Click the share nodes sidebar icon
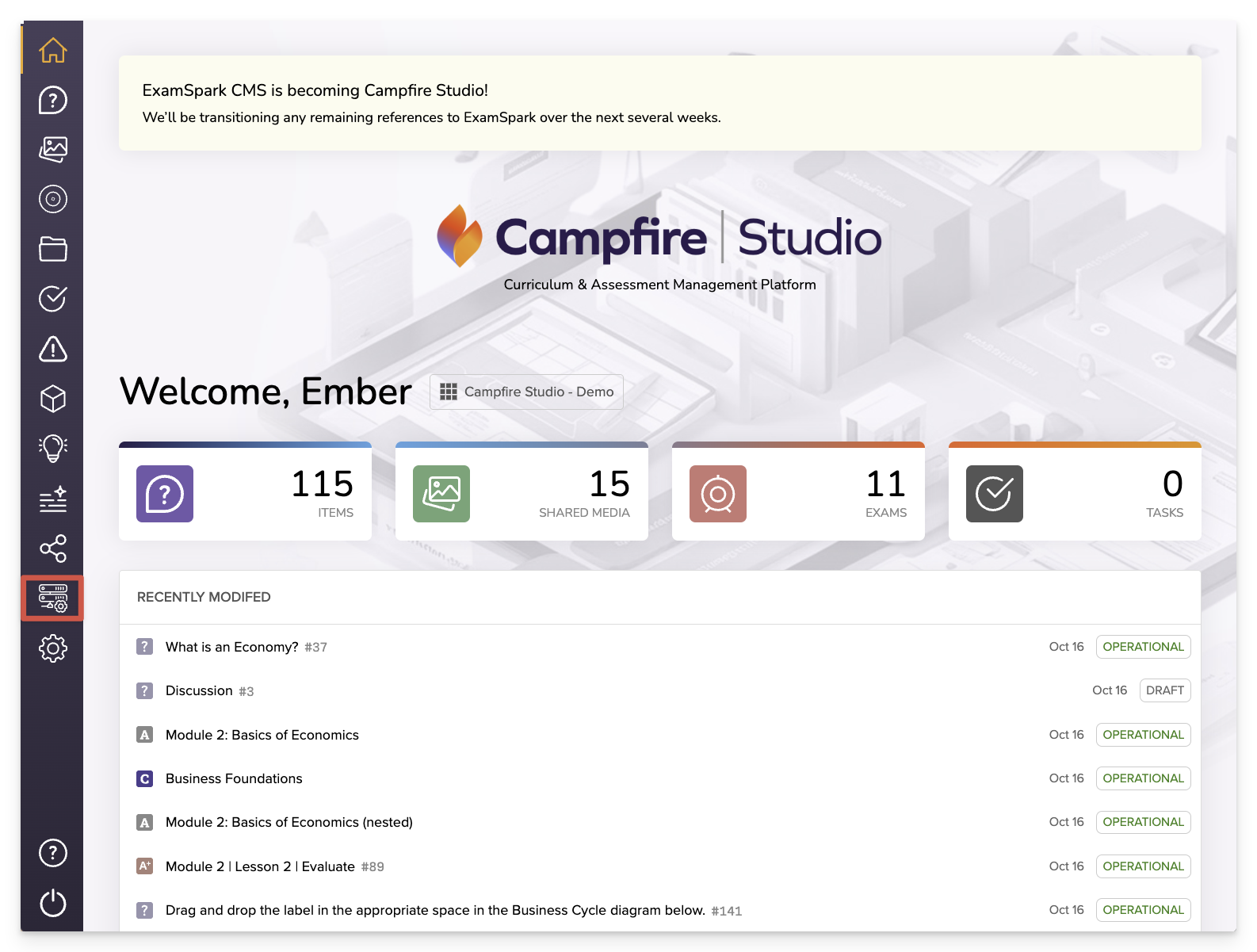The image size is (1257, 952). (53, 549)
